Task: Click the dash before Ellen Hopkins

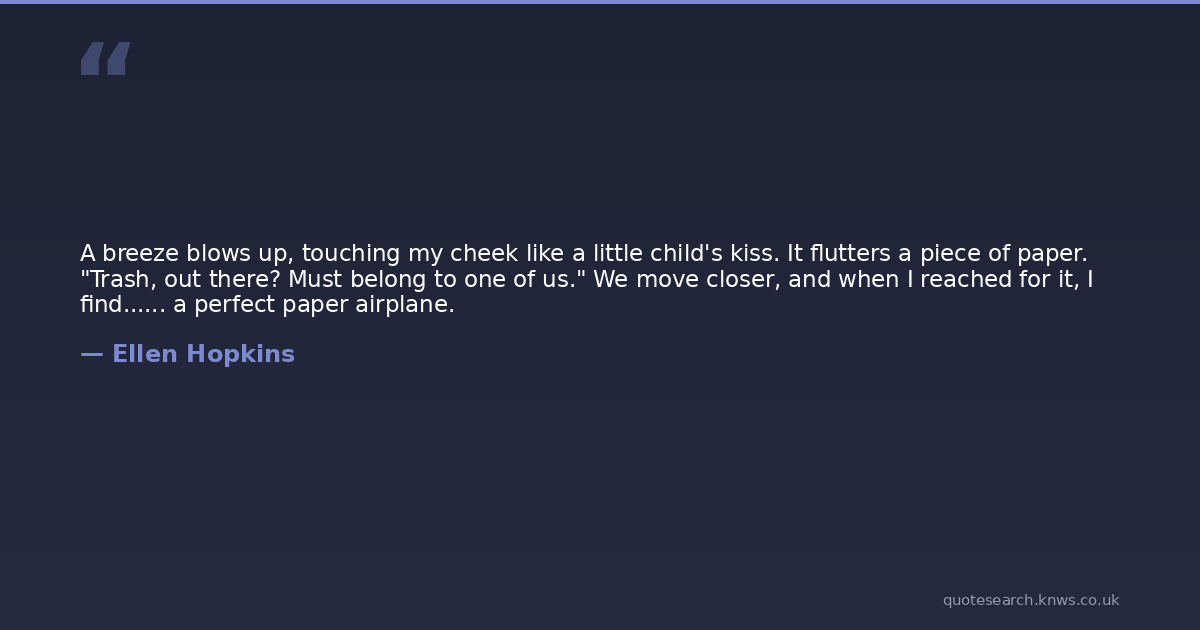Action: 91,354
